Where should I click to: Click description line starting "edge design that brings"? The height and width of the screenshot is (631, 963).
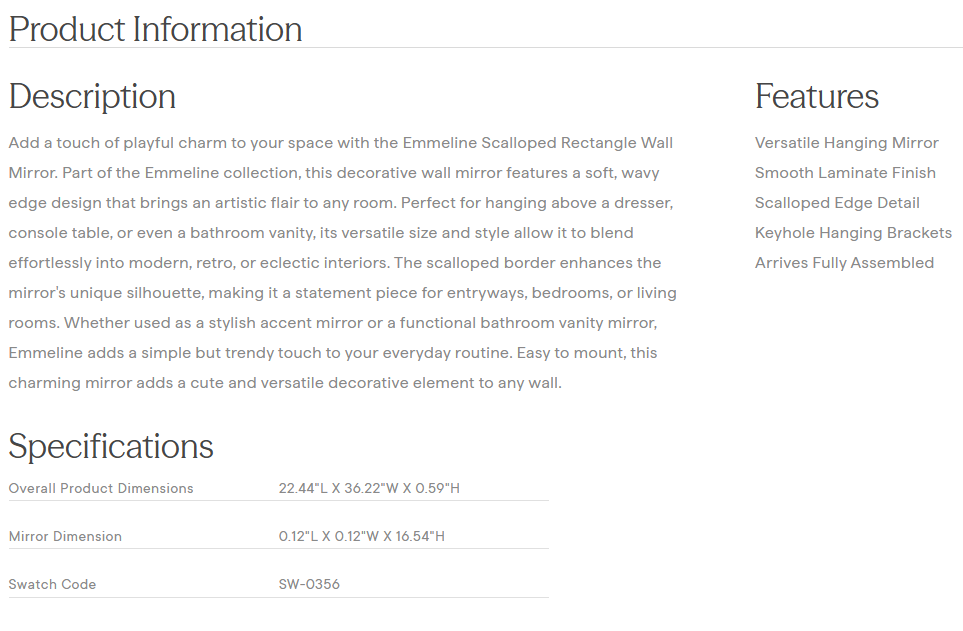(340, 203)
